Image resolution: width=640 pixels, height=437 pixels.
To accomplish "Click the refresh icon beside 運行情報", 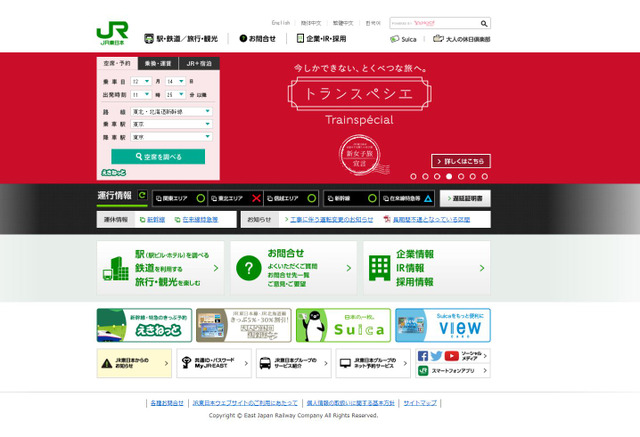I will click(142, 197).
